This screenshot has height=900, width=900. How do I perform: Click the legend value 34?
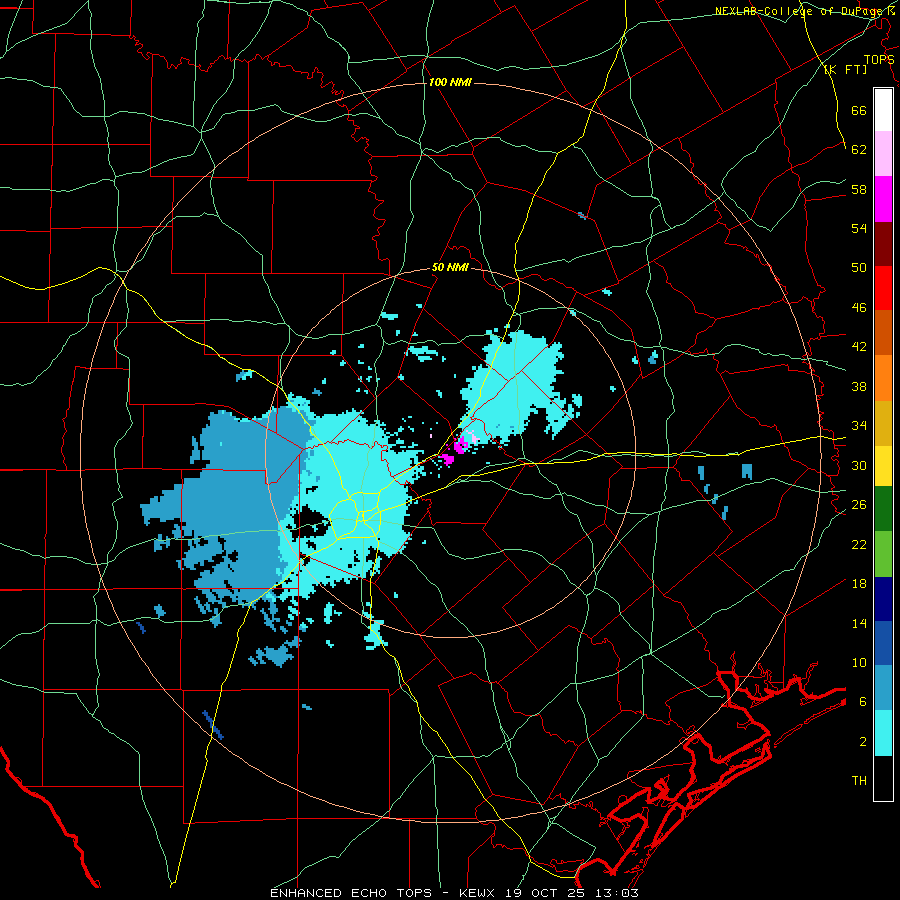click(x=859, y=426)
